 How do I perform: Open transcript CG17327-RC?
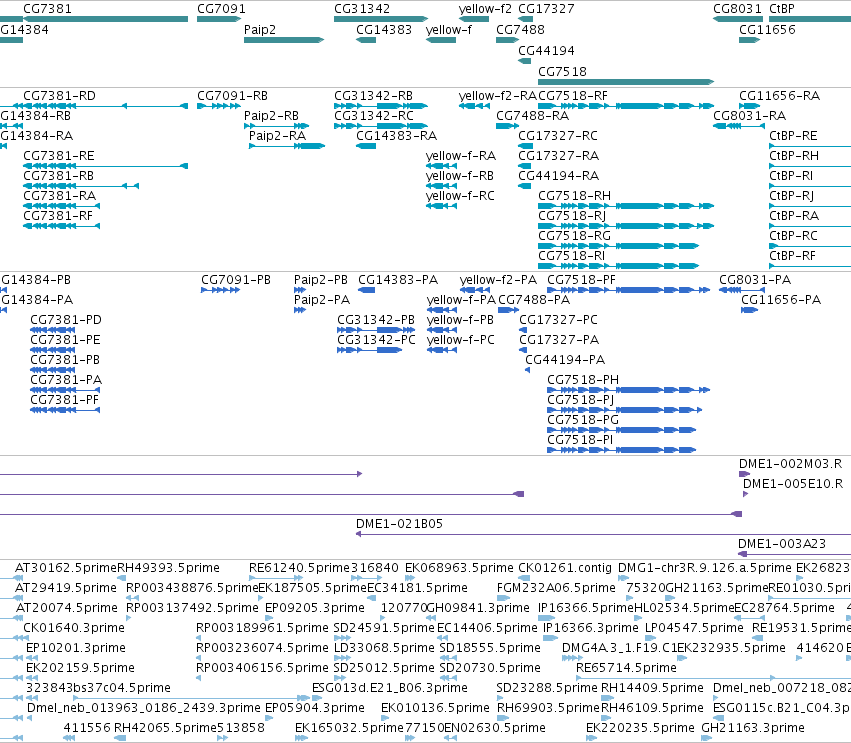[x=525, y=146]
